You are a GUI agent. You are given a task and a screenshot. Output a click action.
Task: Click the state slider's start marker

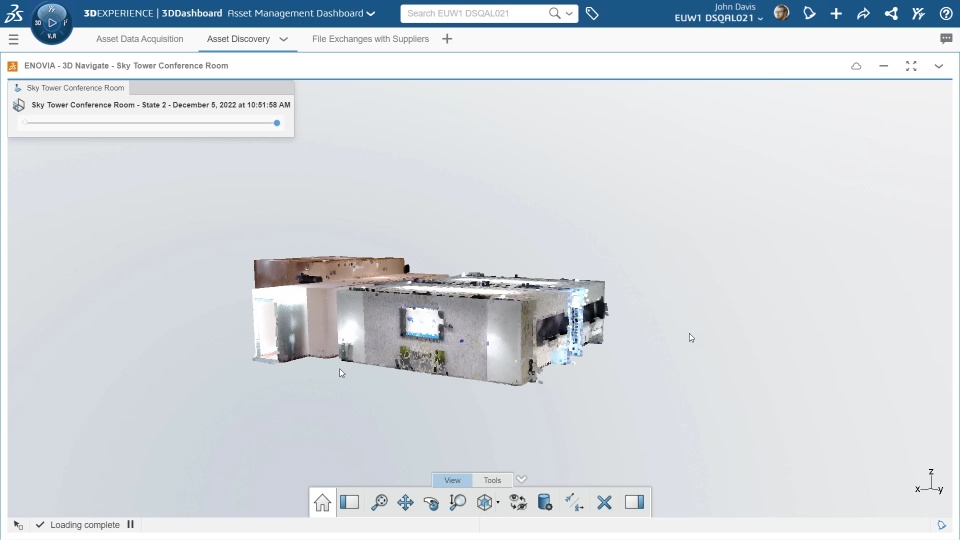coord(24,123)
